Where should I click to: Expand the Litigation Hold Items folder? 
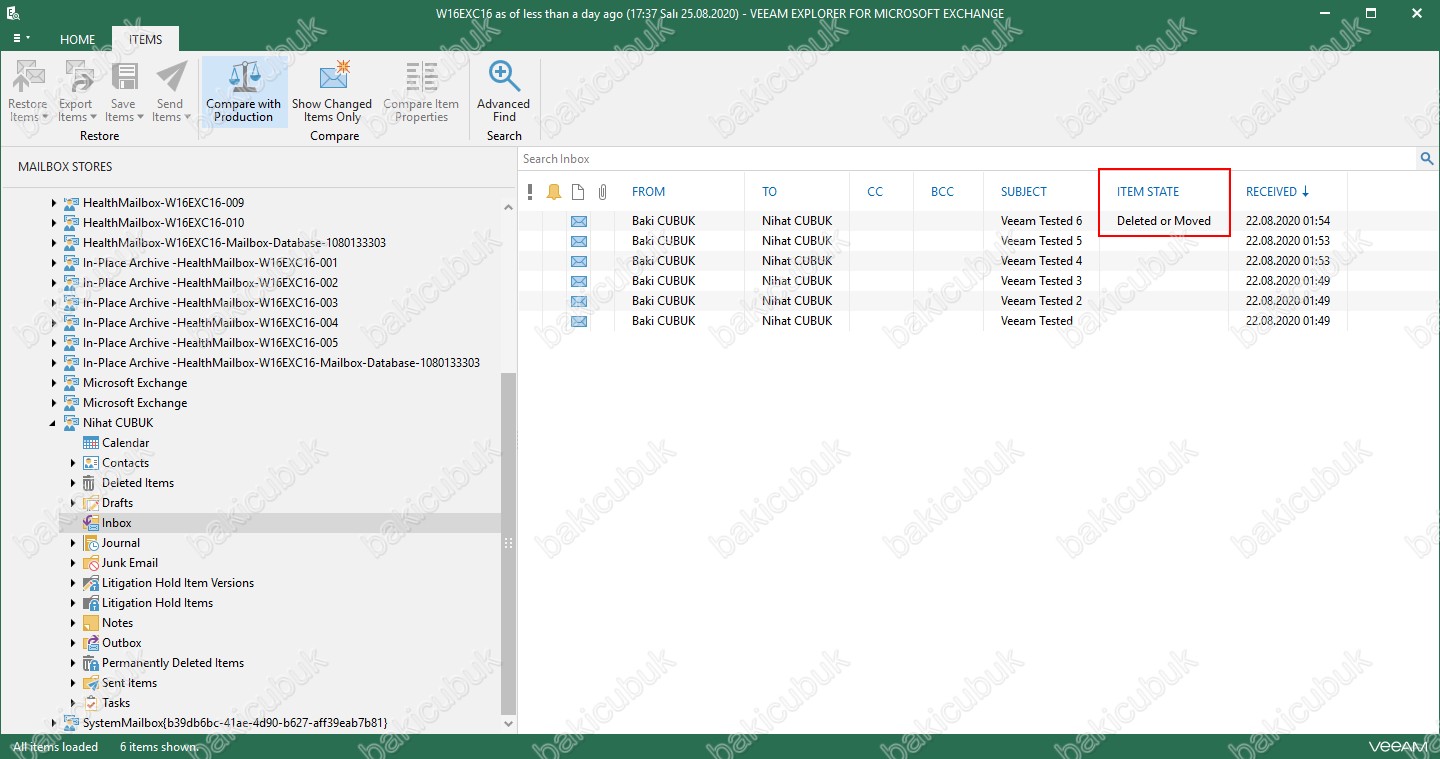[x=73, y=603]
